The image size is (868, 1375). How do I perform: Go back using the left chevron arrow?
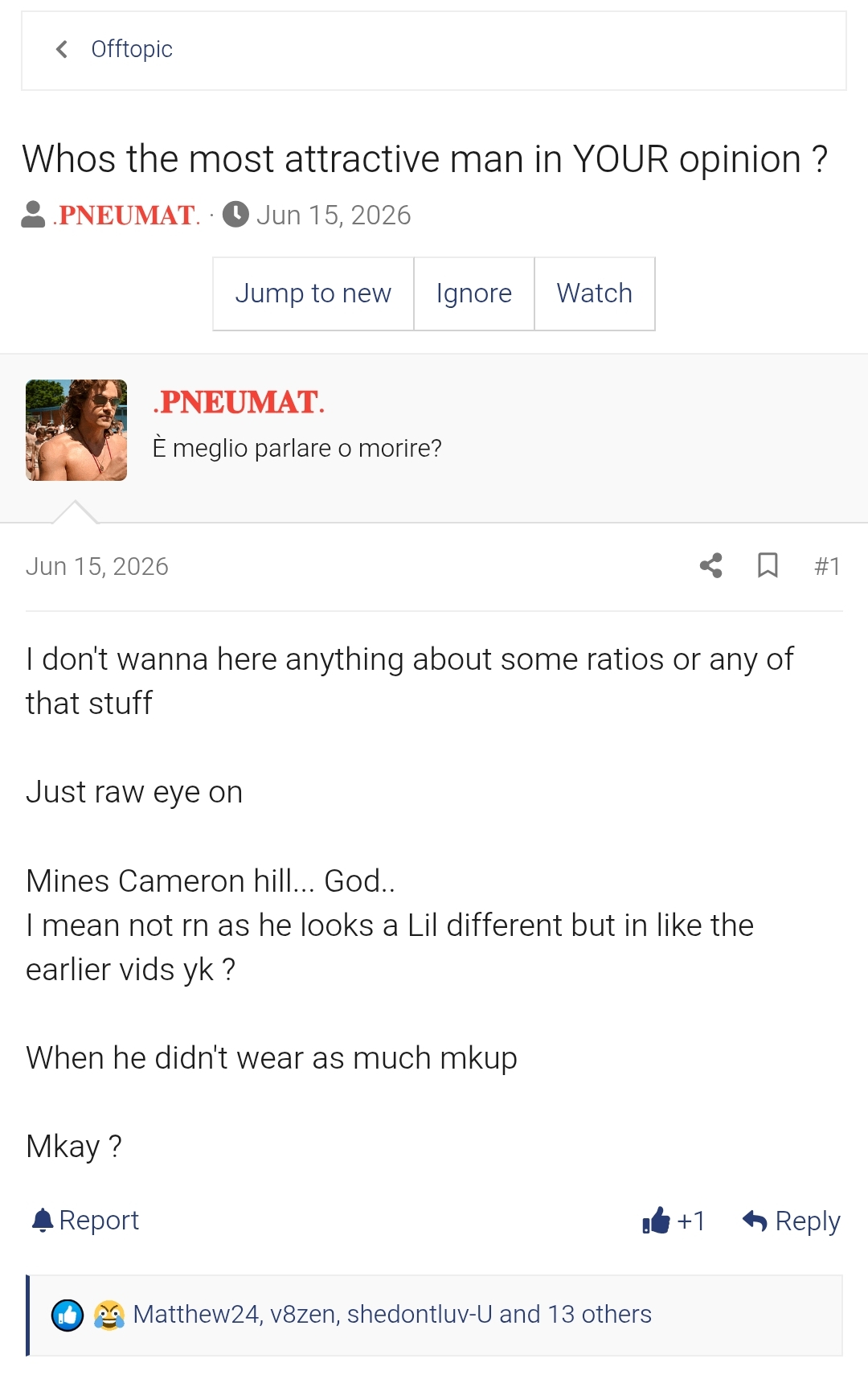coord(62,50)
